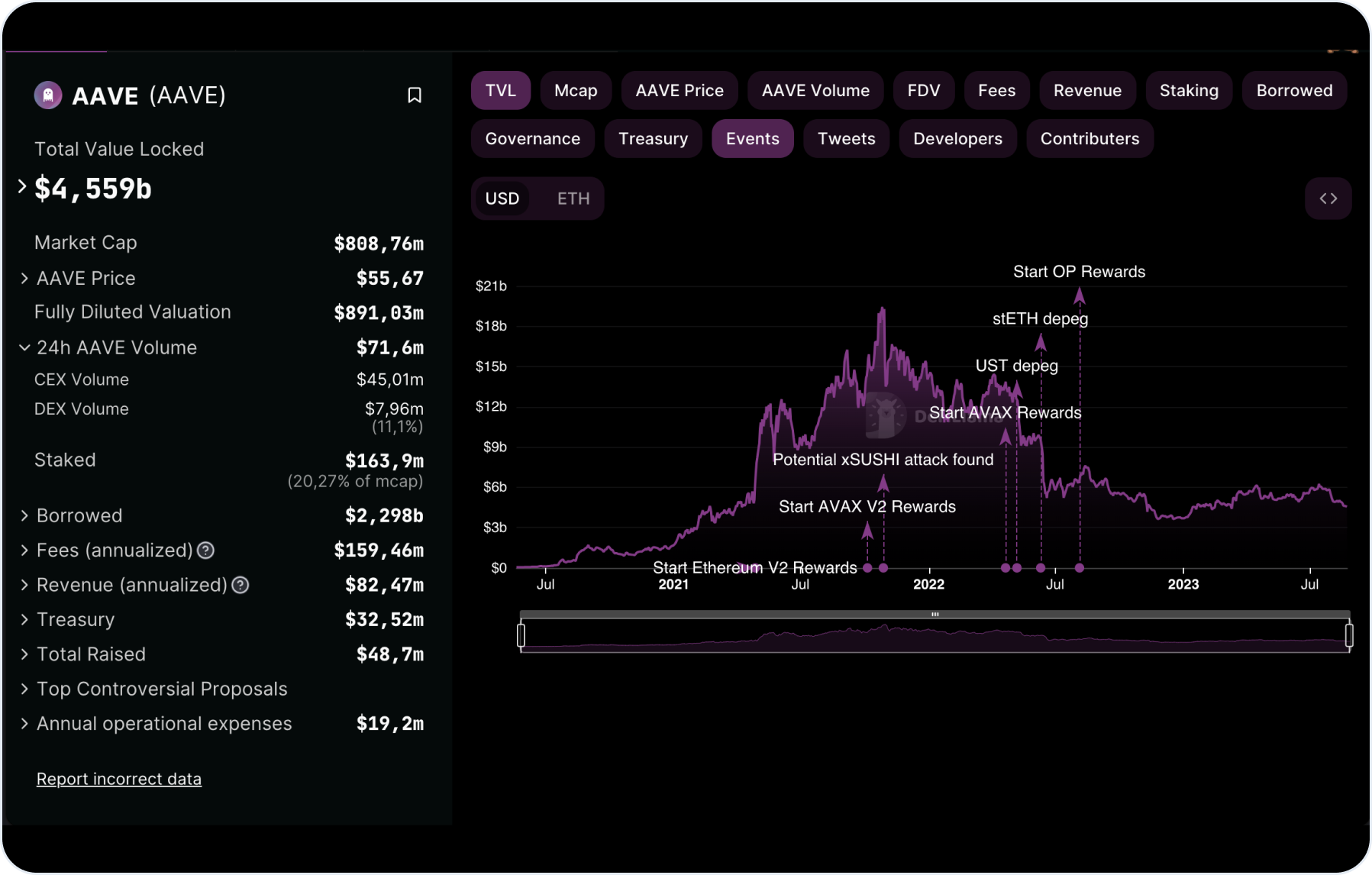1372x875 pixels.
Task: Bookmark the AAVE protocol
Action: click(x=415, y=95)
